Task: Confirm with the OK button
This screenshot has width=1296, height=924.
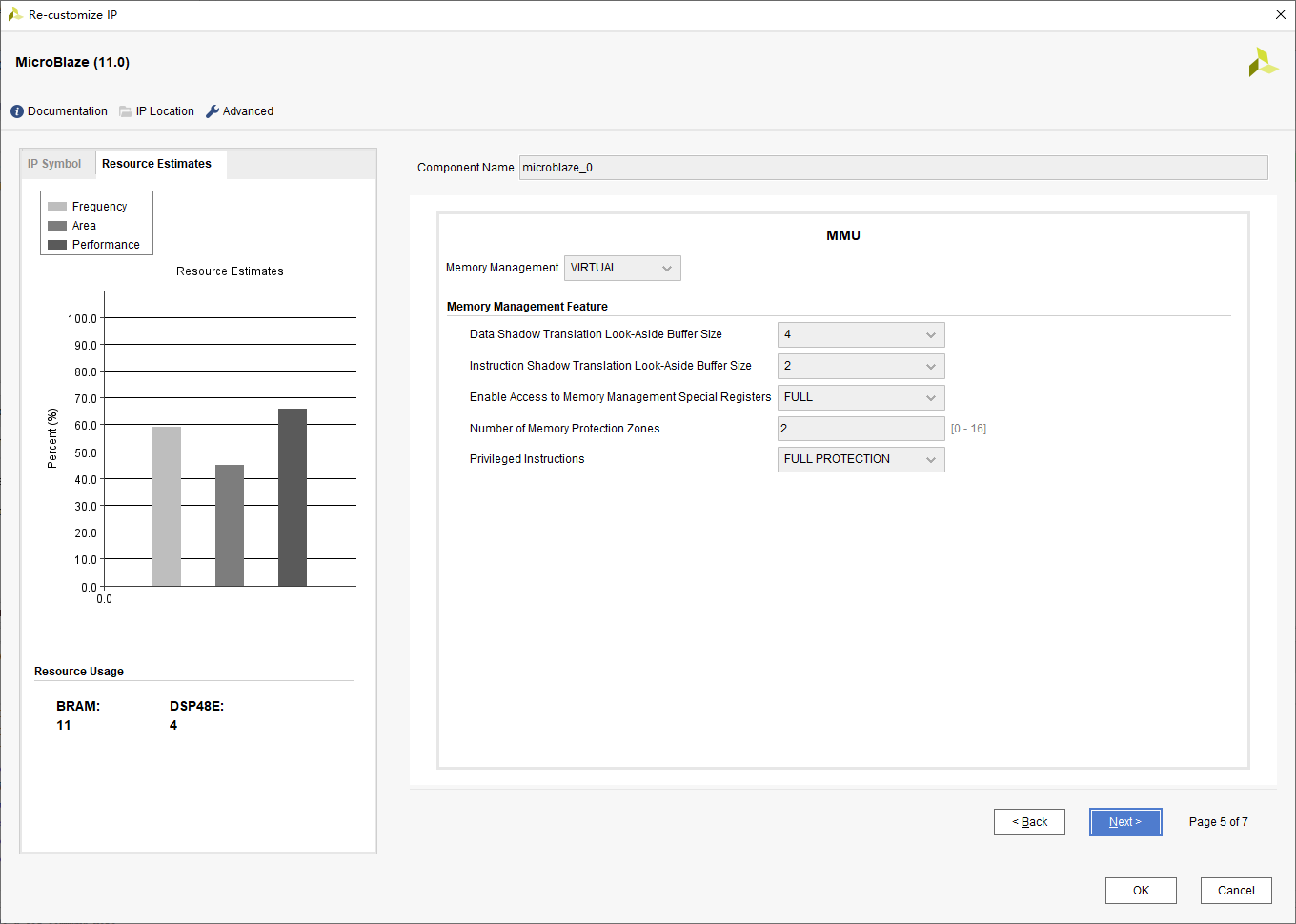Action: click(x=1141, y=891)
